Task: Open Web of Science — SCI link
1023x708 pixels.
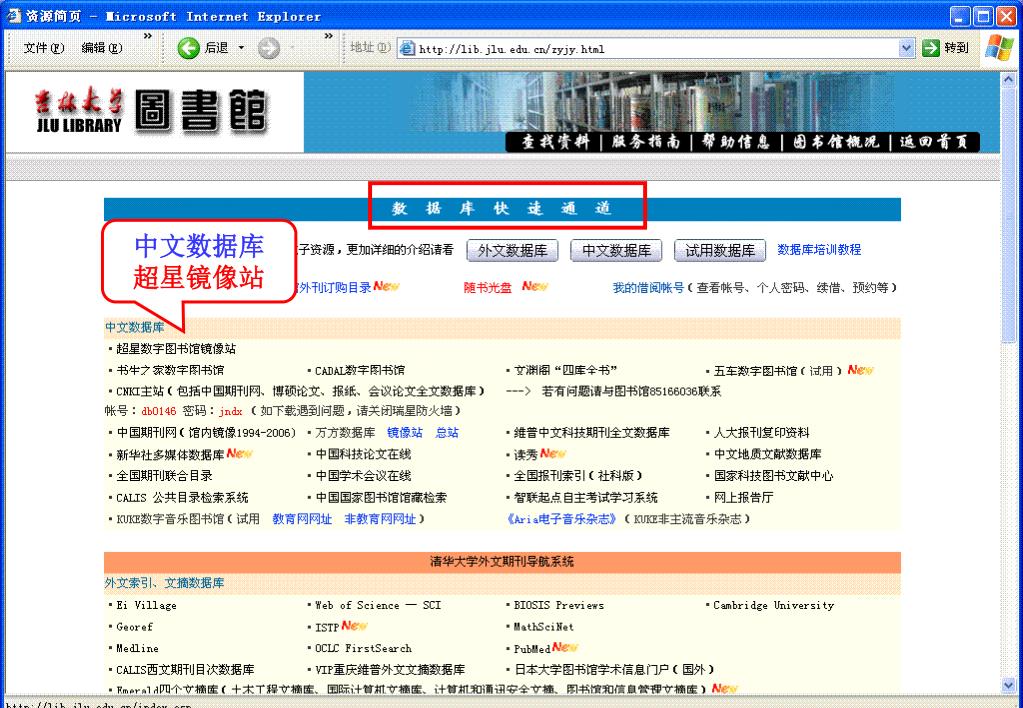Action: (378, 605)
